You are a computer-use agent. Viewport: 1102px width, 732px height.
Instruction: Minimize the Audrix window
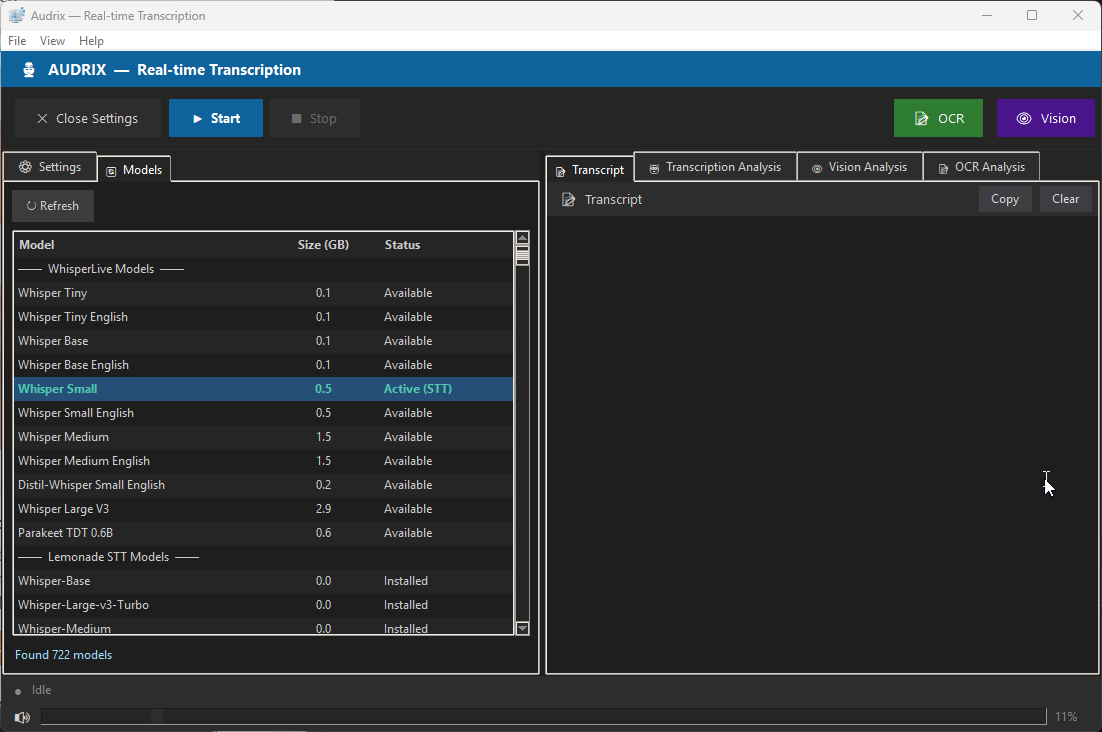(x=987, y=15)
